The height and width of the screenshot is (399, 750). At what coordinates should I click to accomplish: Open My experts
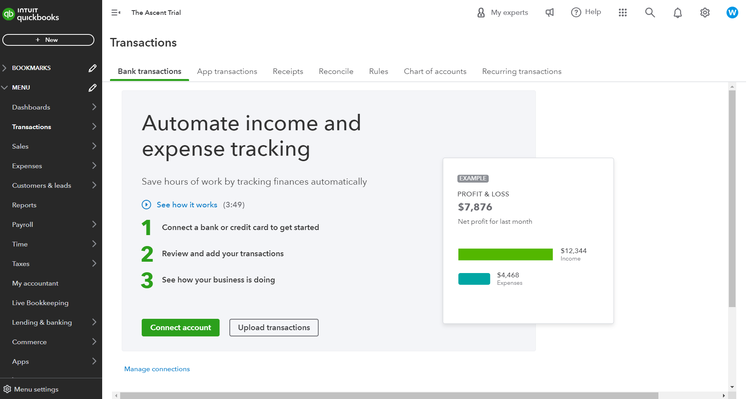click(x=502, y=12)
